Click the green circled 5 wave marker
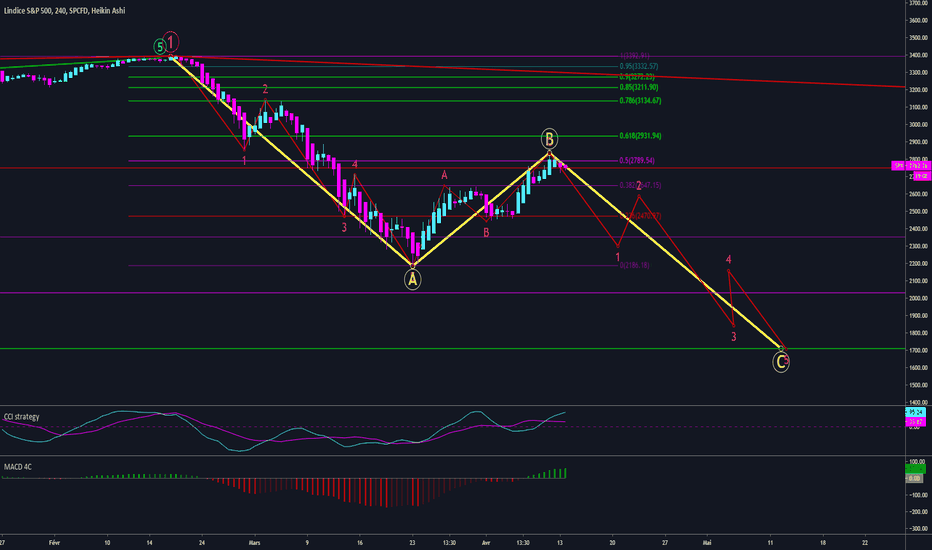 159,47
